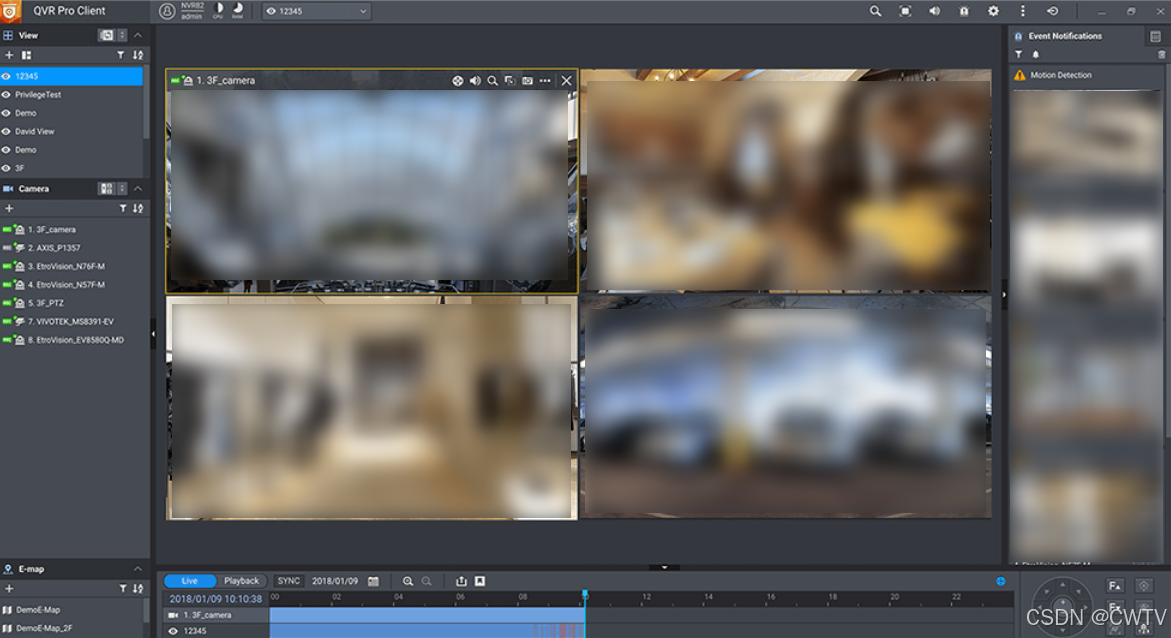This screenshot has height=638, width=1171.
Task: Open more options on 3F_camera tile
Action: pyautogui.click(x=545, y=81)
